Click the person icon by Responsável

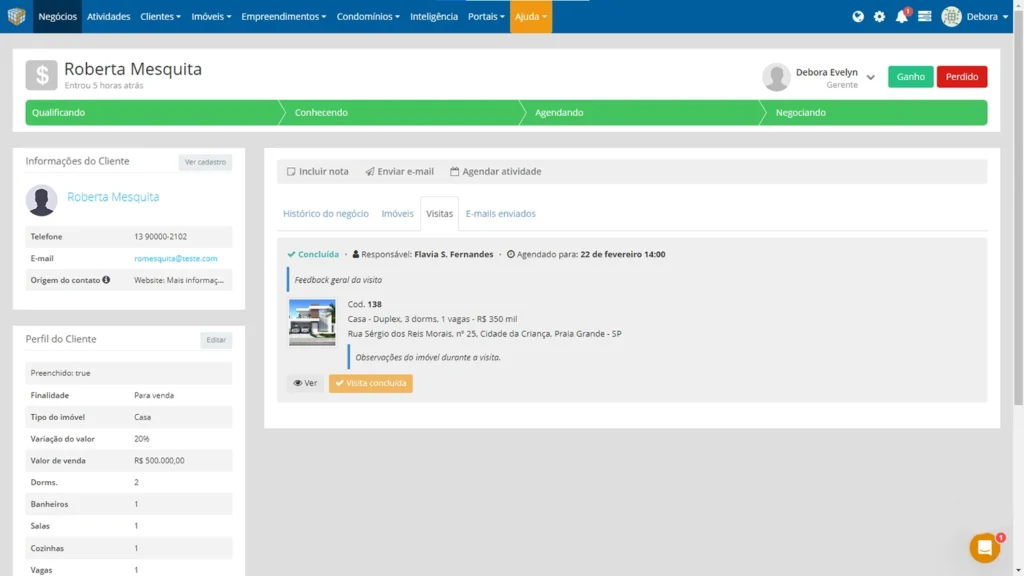tap(355, 254)
